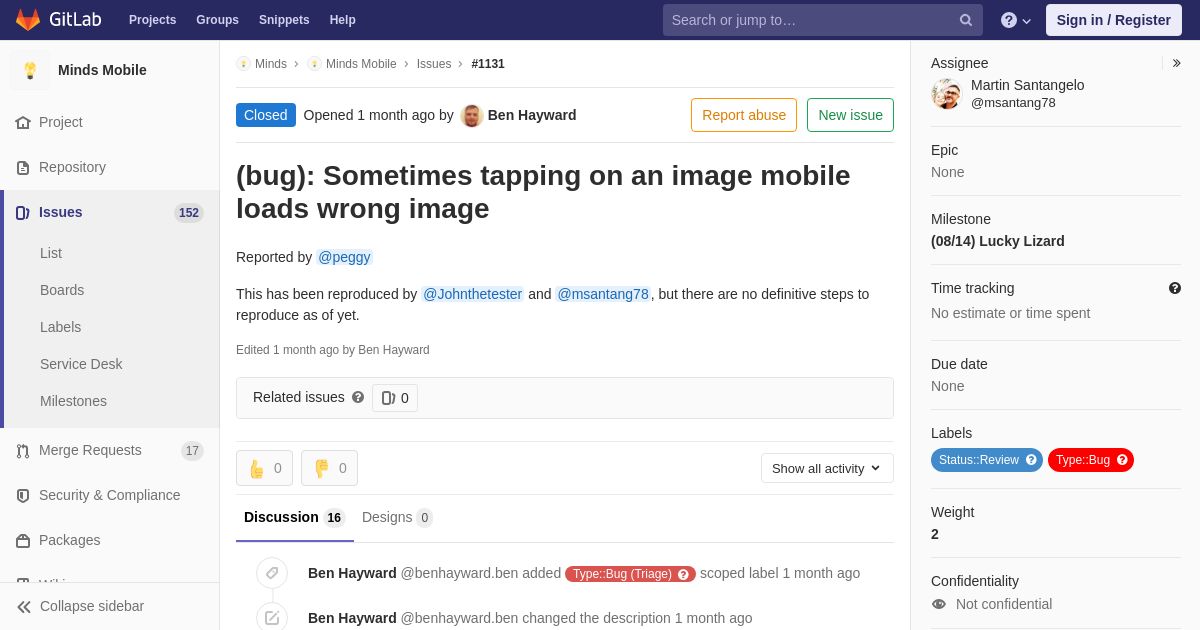Open the @peggy user mention link

click(344, 257)
